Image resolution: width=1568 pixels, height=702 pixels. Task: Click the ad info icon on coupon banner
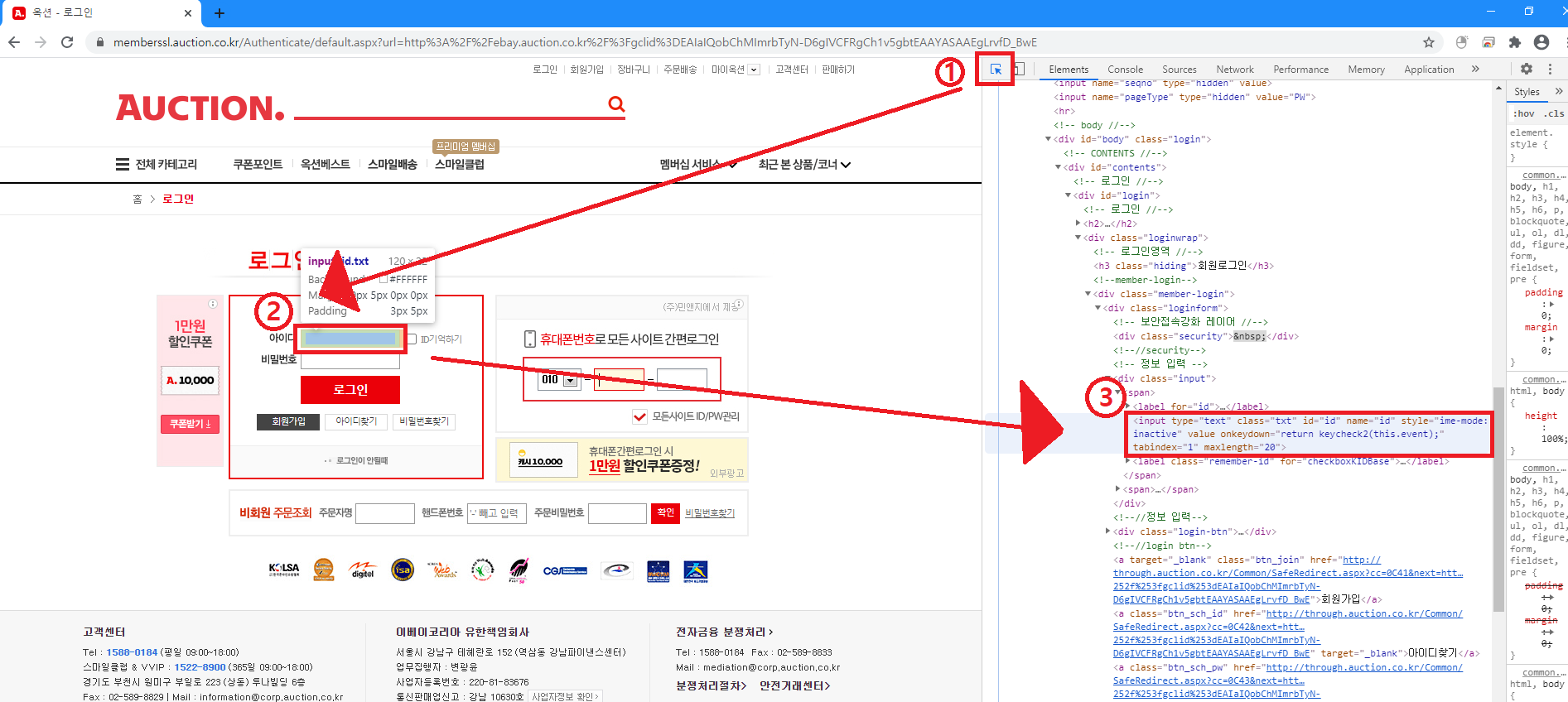click(x=213, y=304)
